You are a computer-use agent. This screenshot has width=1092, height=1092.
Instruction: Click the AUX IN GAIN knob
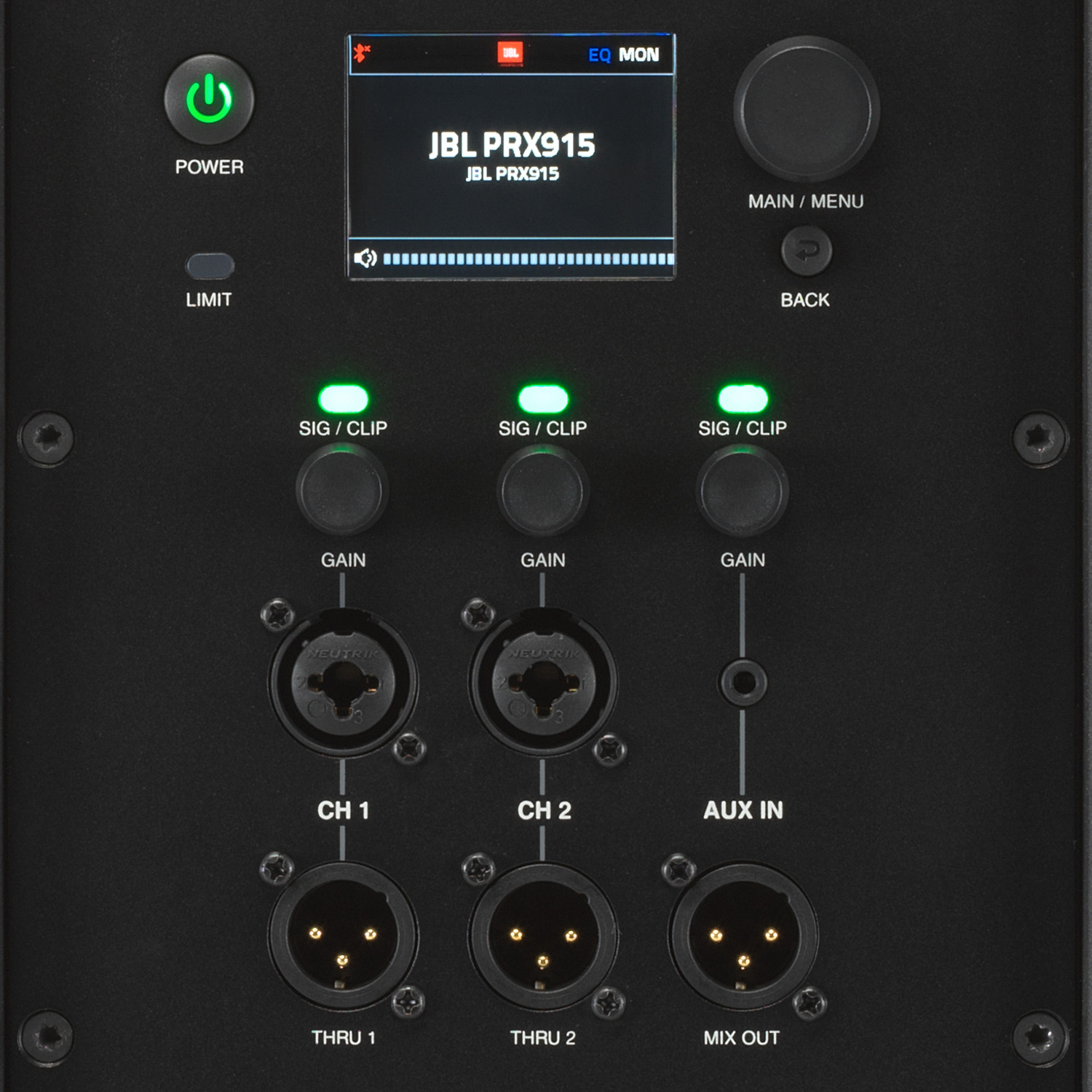[x=743, y=491]
